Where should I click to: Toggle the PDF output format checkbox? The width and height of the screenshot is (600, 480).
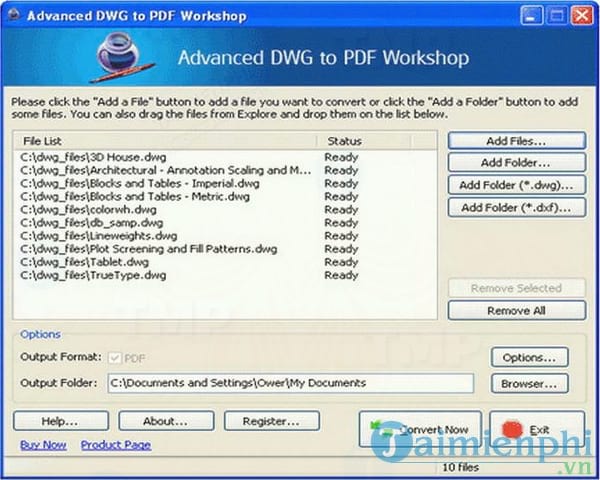[114, 358]
